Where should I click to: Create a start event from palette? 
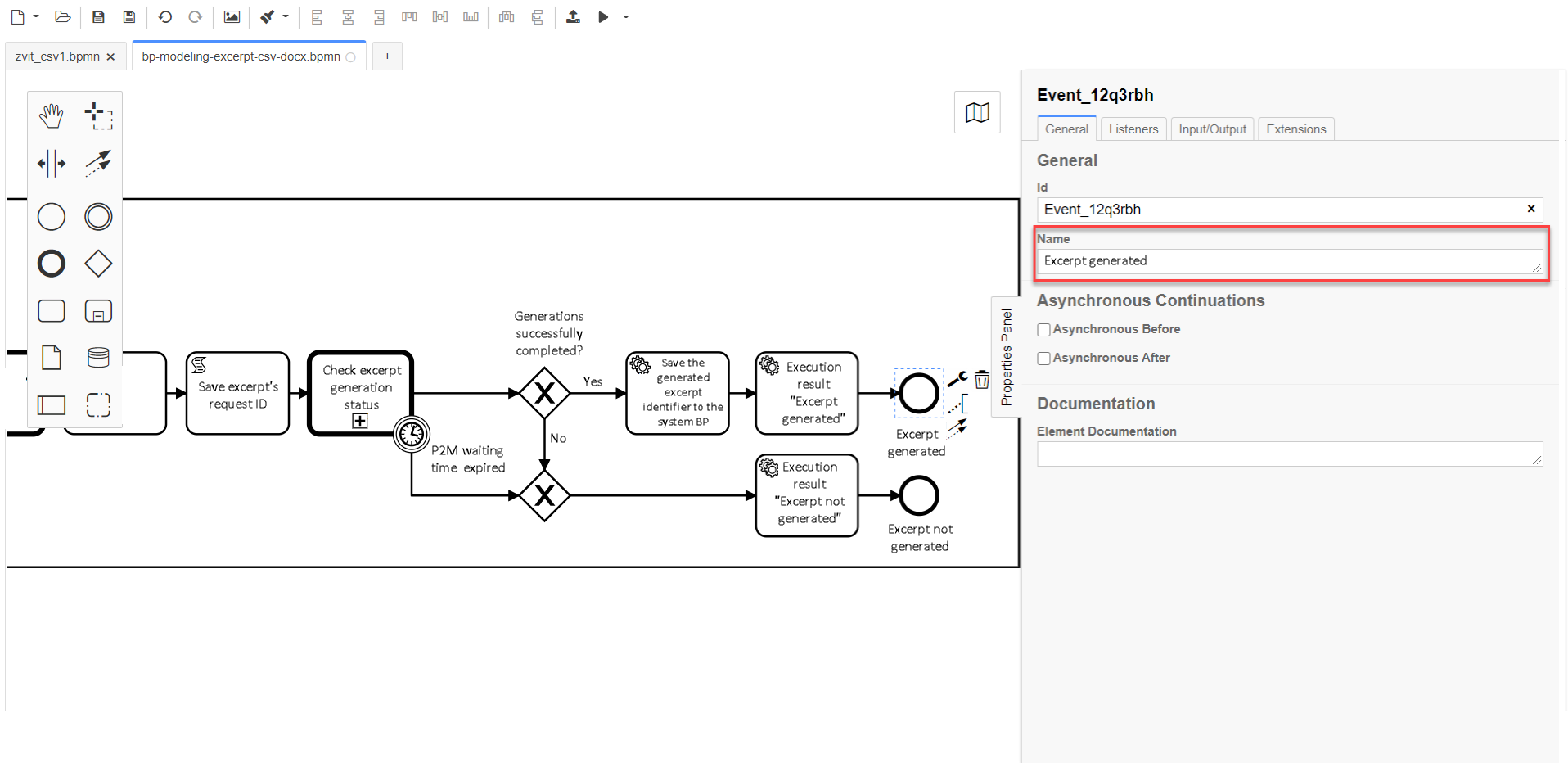(x=52, y=217)
